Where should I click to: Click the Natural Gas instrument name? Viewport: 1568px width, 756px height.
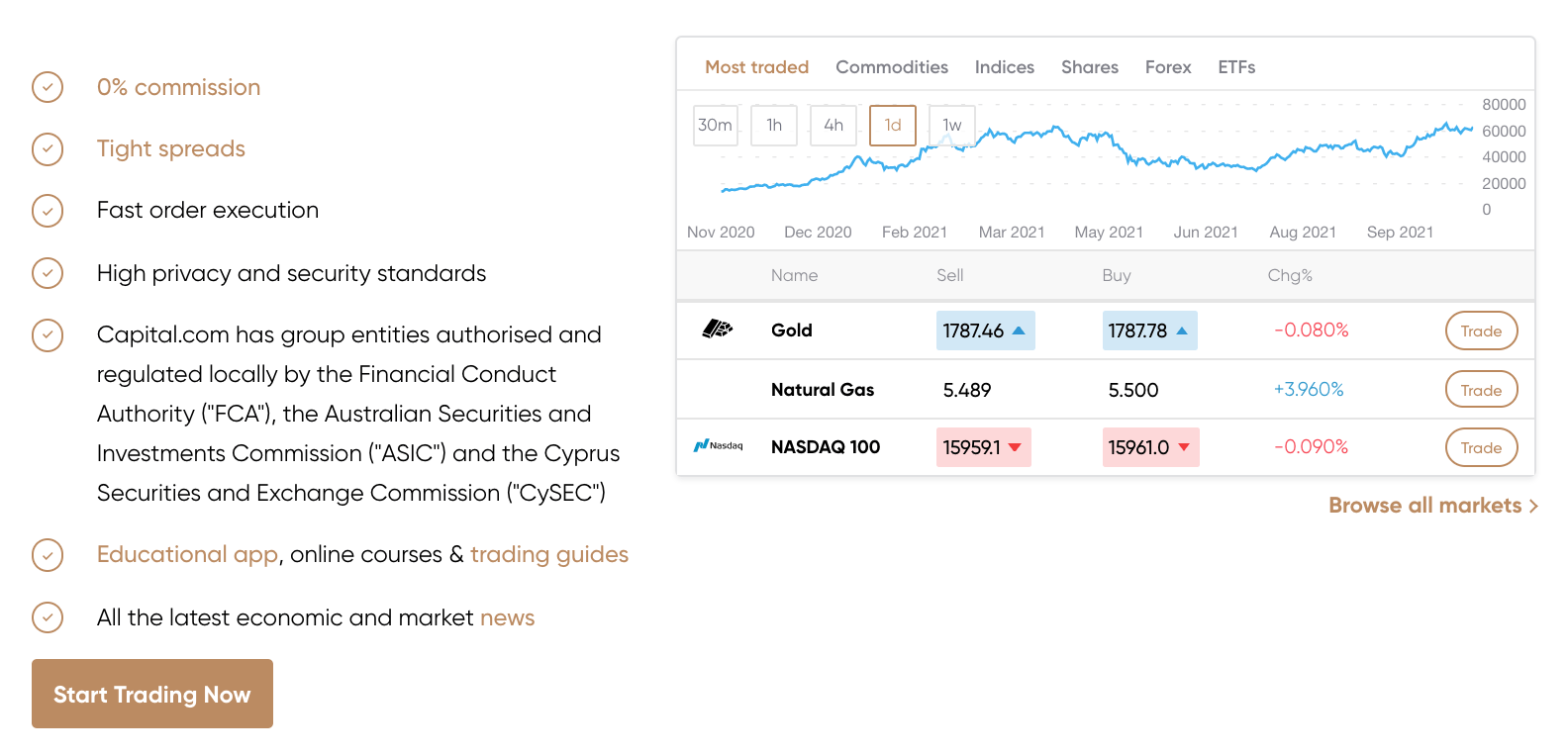click(823, 390)
